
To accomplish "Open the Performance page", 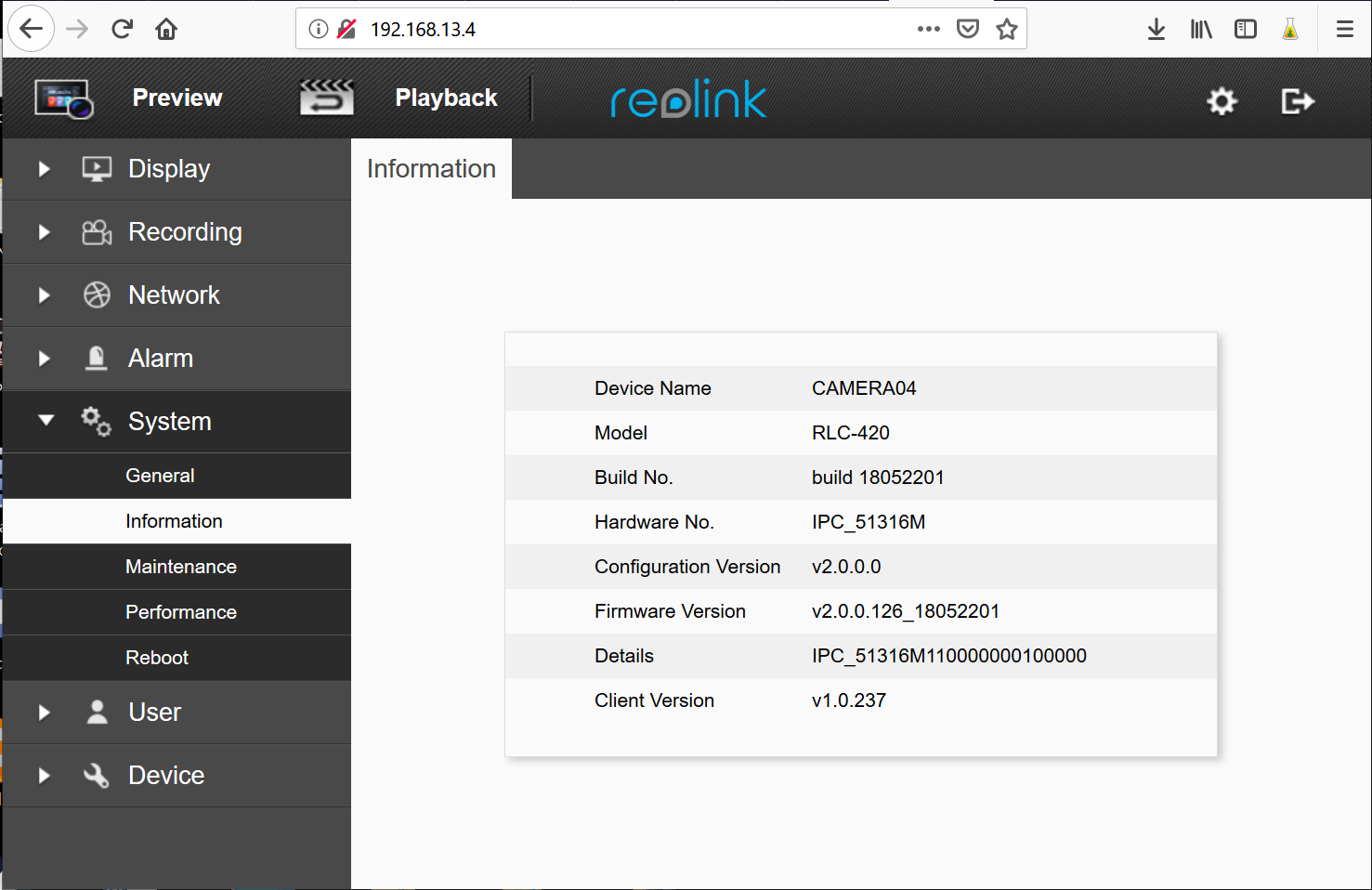I will pos(180,612).
